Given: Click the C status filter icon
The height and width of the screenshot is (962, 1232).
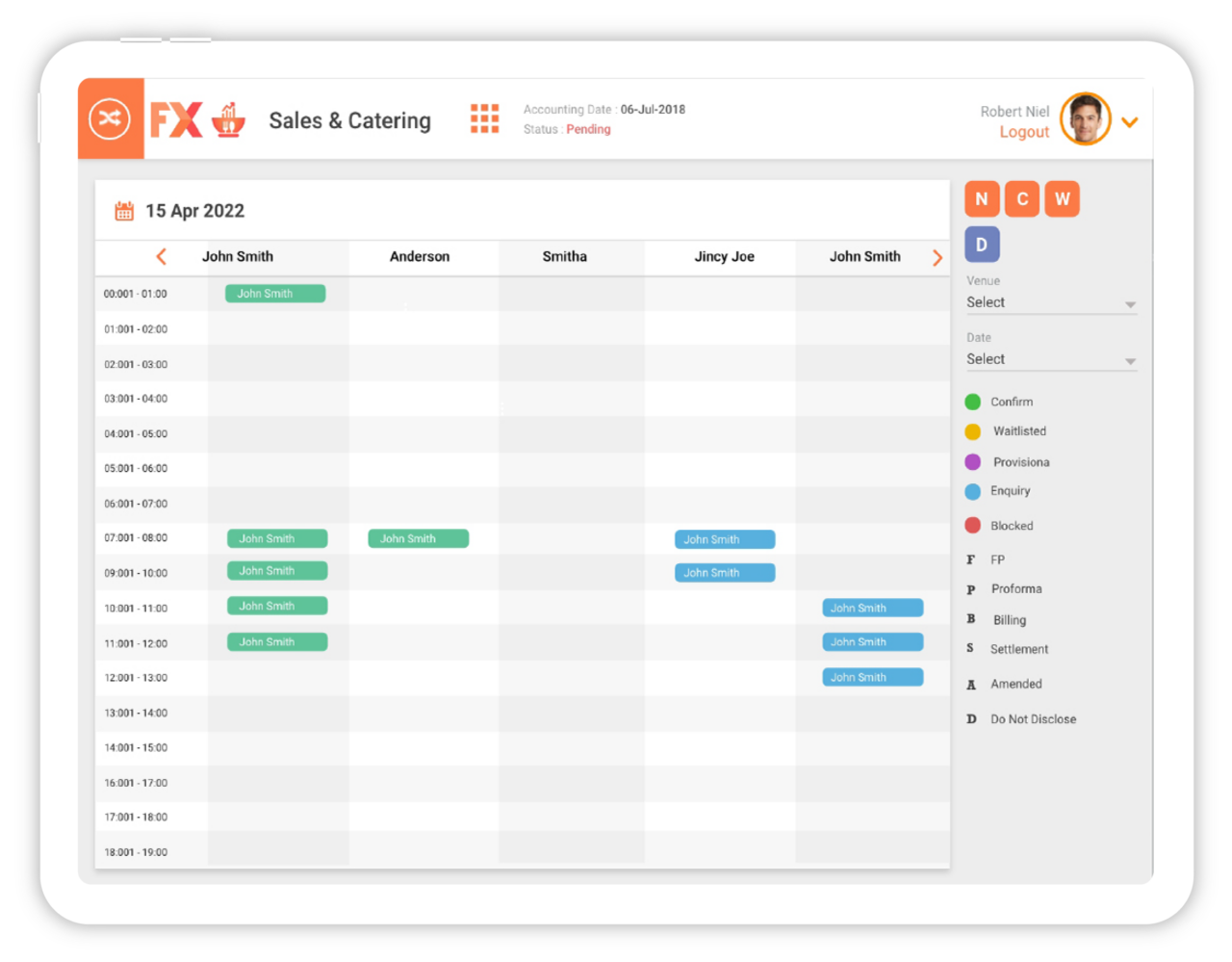Looking at the screenshot, I should 1021,198.
